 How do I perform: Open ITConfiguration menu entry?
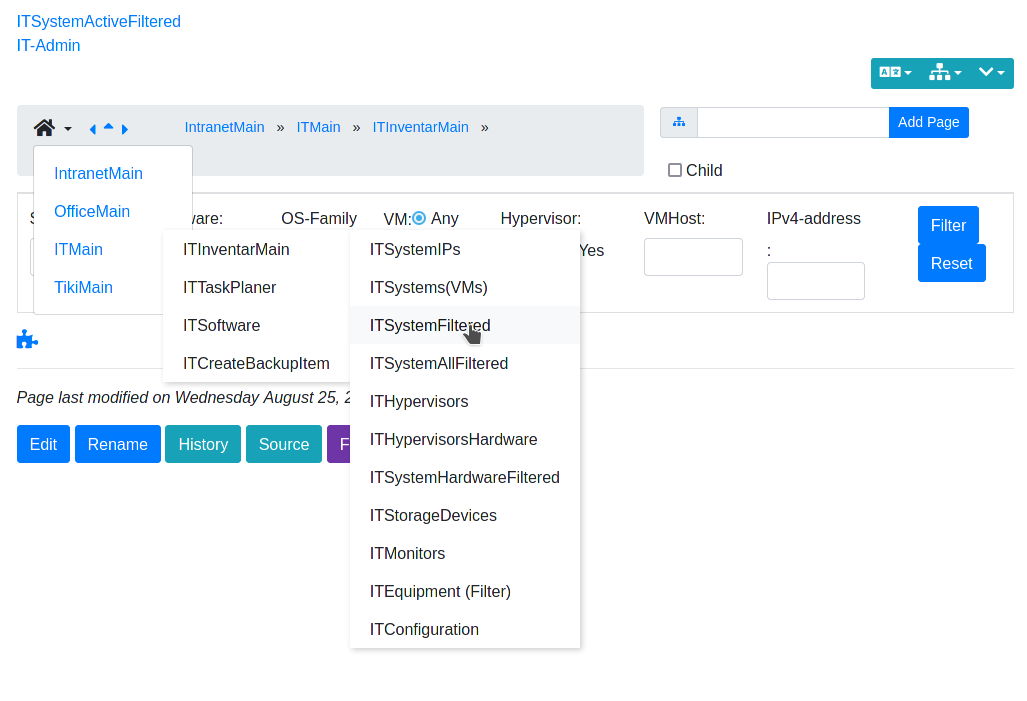click(x=465, y=630)
